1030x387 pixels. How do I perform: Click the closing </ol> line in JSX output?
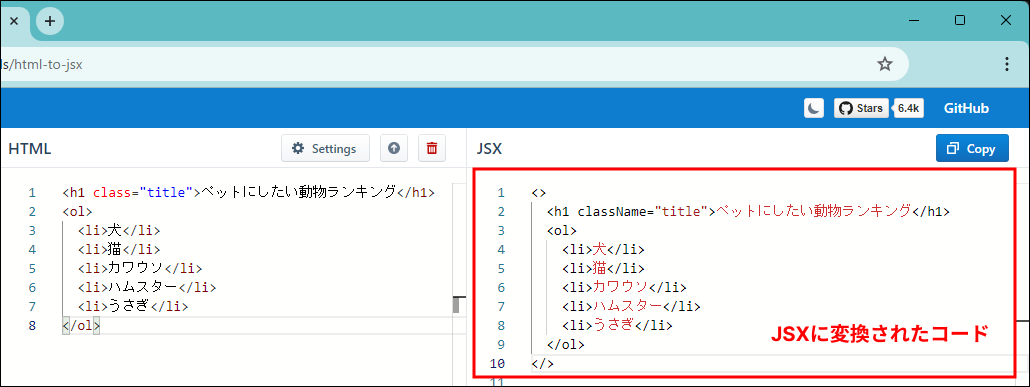pos(565,345)
